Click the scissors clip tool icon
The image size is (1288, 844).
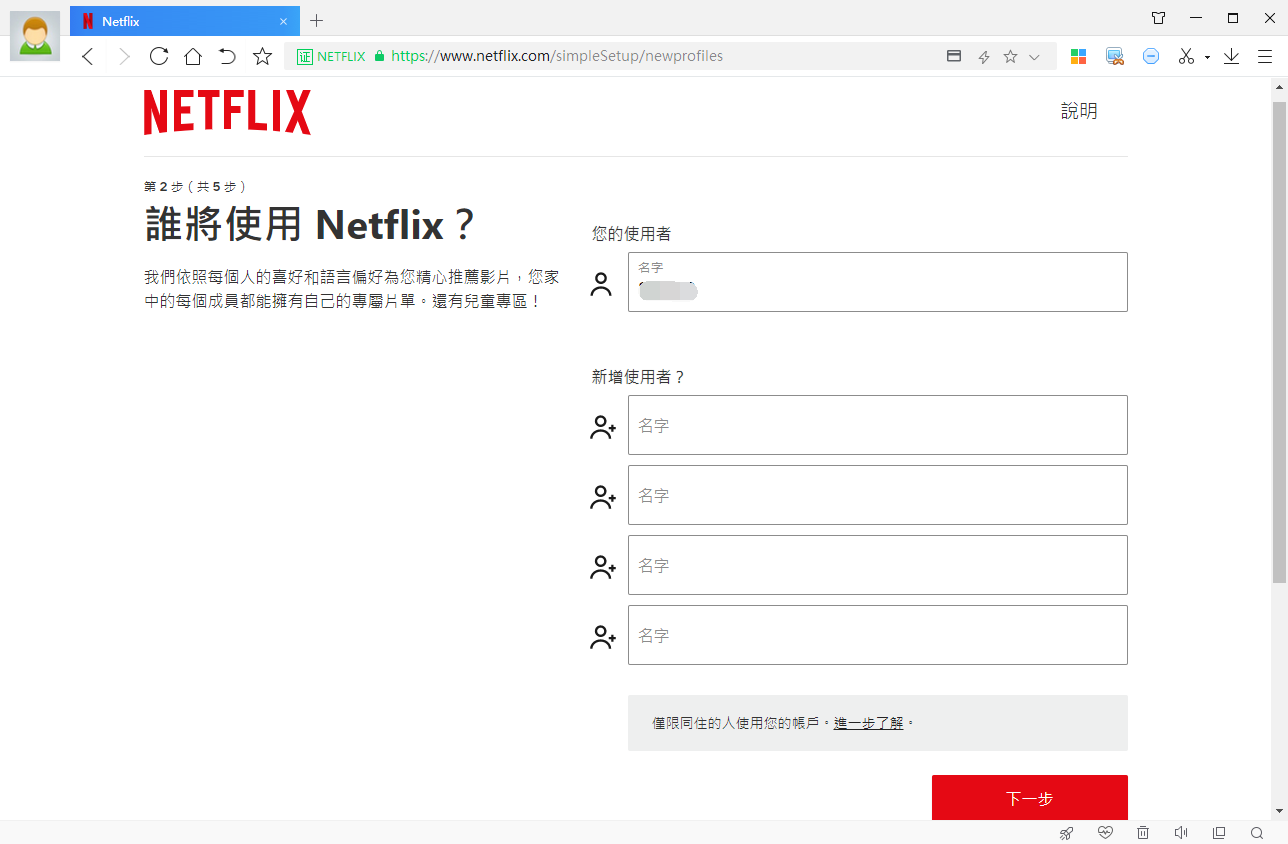point(1186,57)
